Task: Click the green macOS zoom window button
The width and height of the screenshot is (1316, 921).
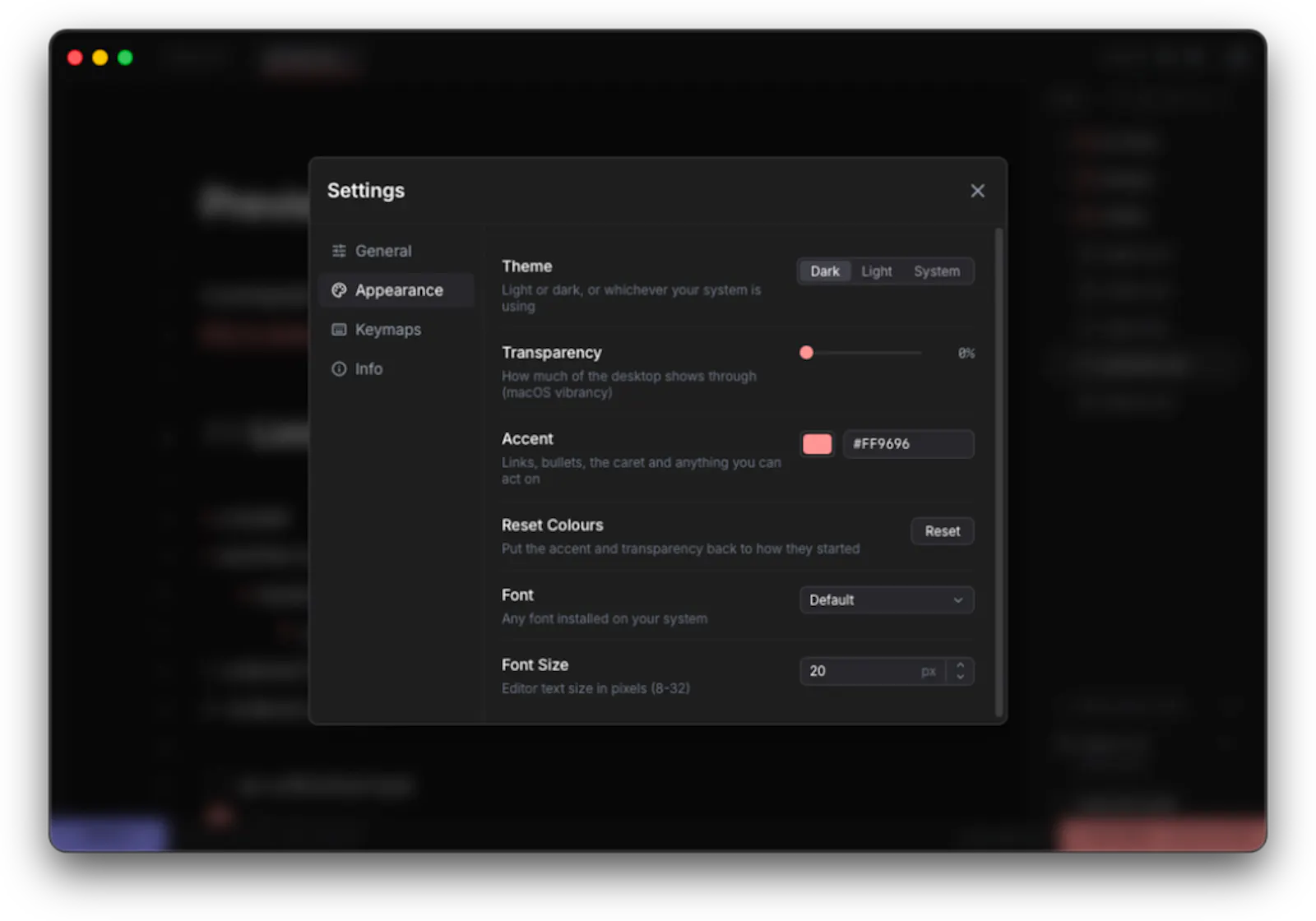Action: [x=125, y=58]
